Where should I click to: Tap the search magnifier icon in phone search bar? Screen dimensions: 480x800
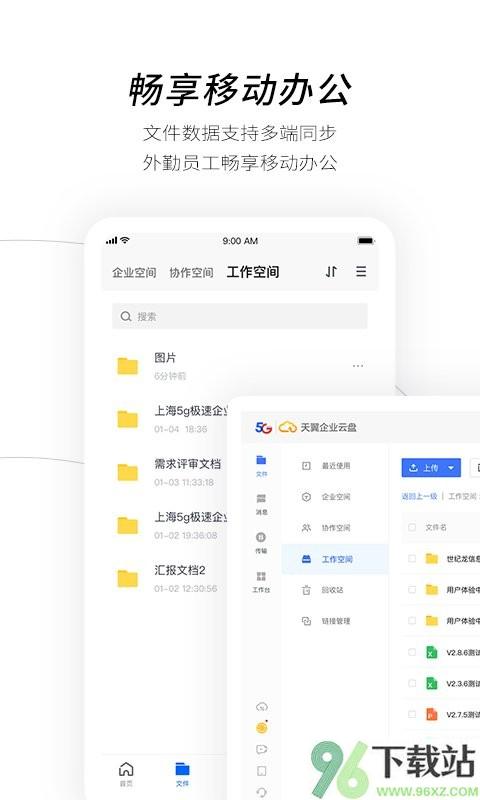[125, 316]
